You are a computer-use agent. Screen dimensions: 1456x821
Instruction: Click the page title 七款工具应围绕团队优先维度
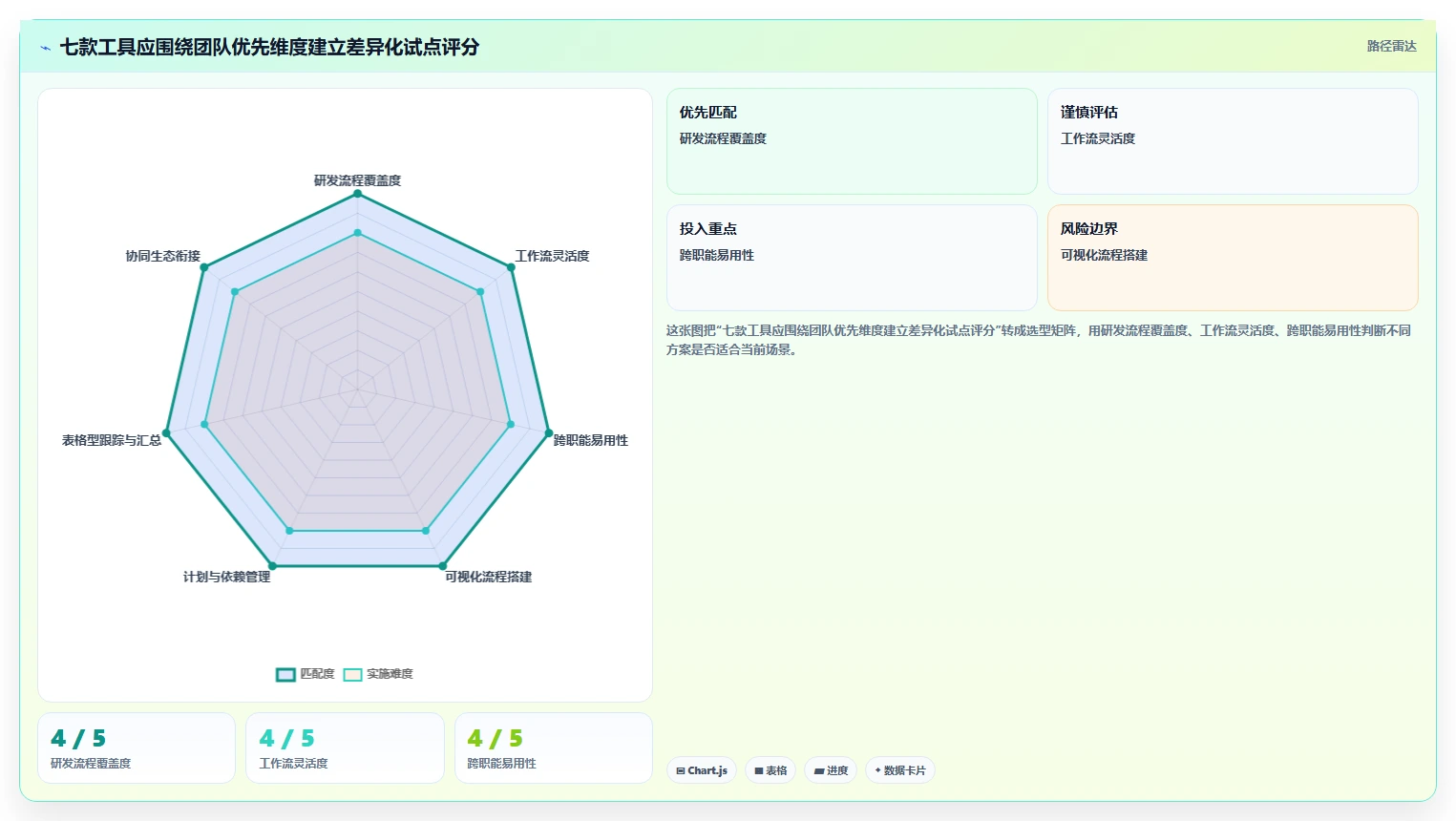pos(269,47)
